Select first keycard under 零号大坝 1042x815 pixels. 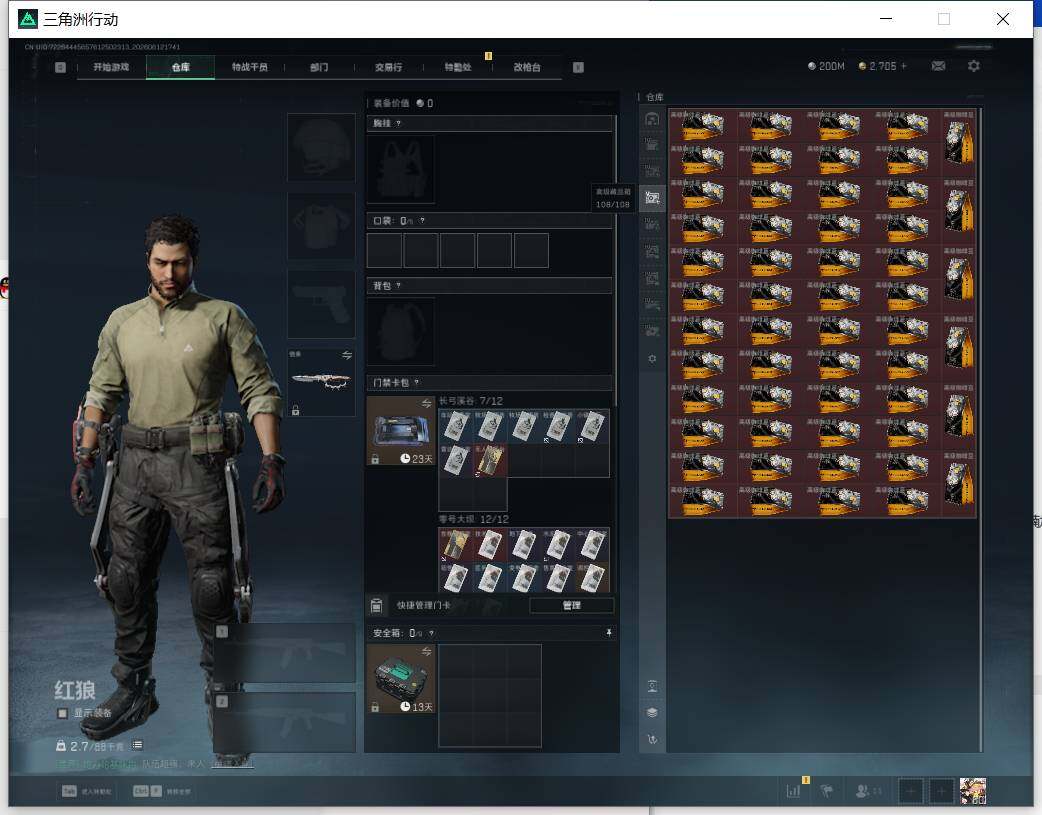[x=455, y=544]
